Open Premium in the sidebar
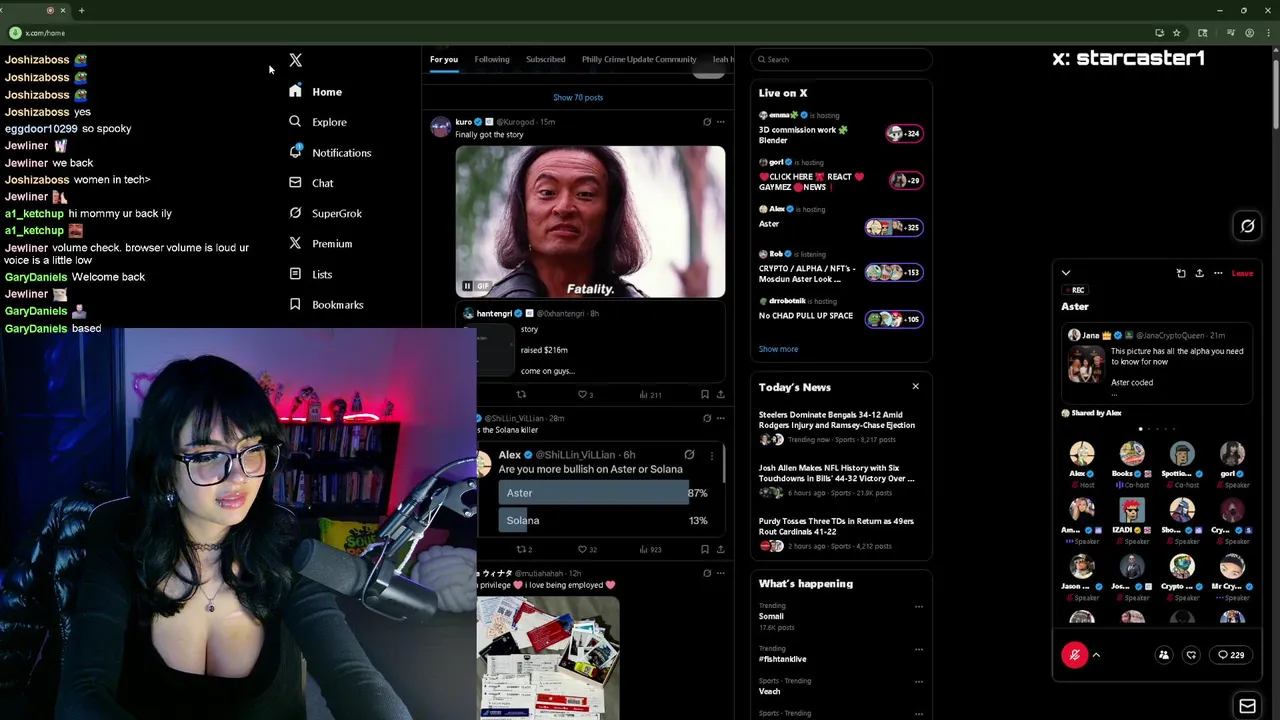The image size is (1280, 720). [321, 244]
